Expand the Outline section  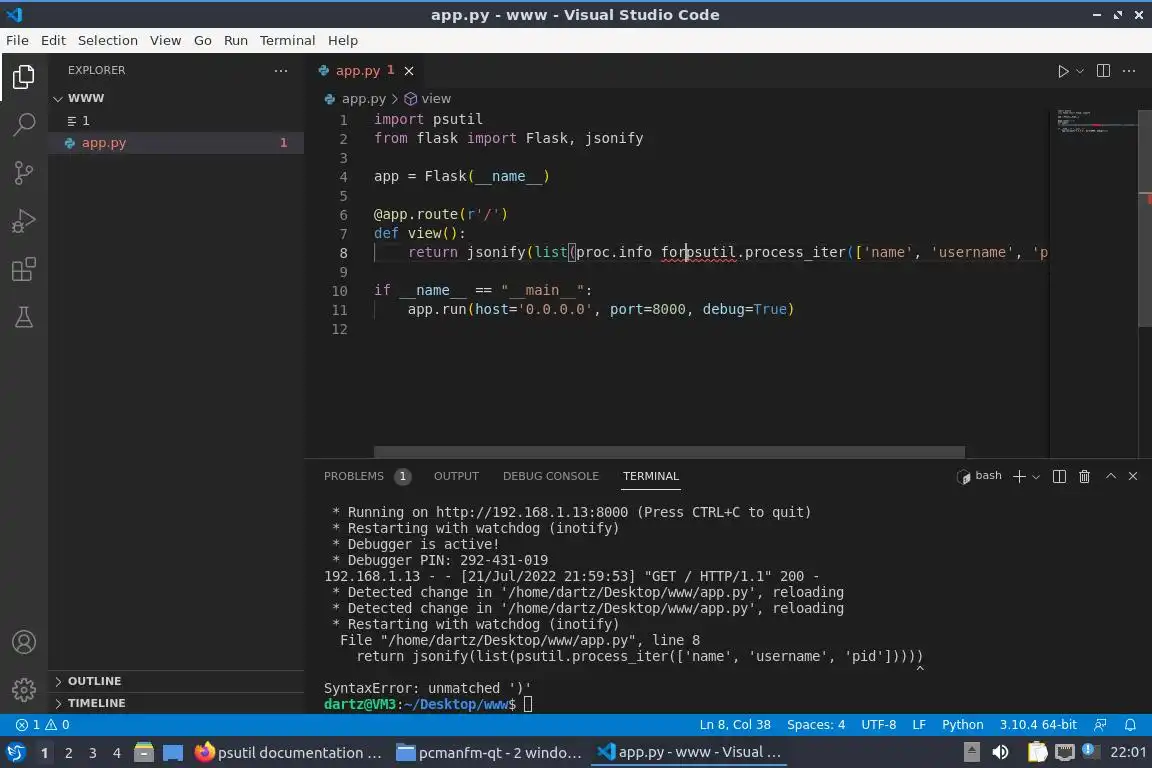[x=176, y=681]
